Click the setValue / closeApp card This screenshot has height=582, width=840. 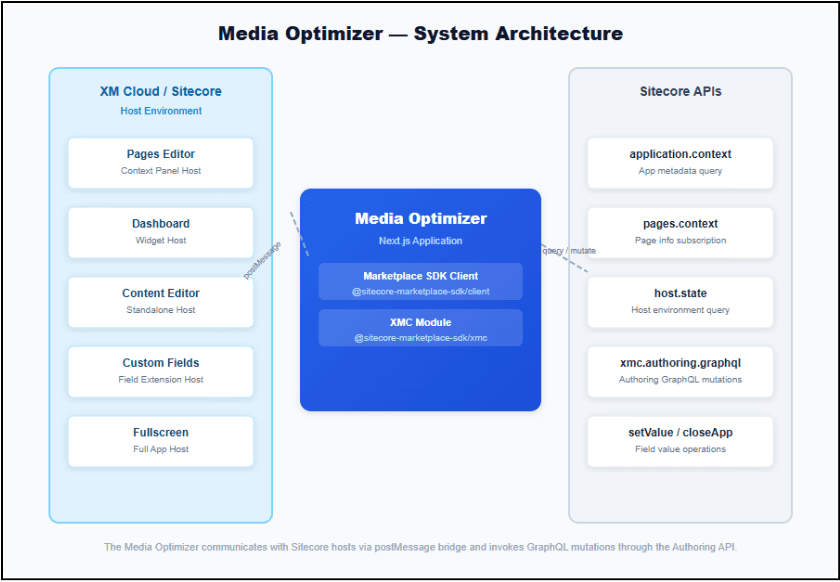click(680, 442)
